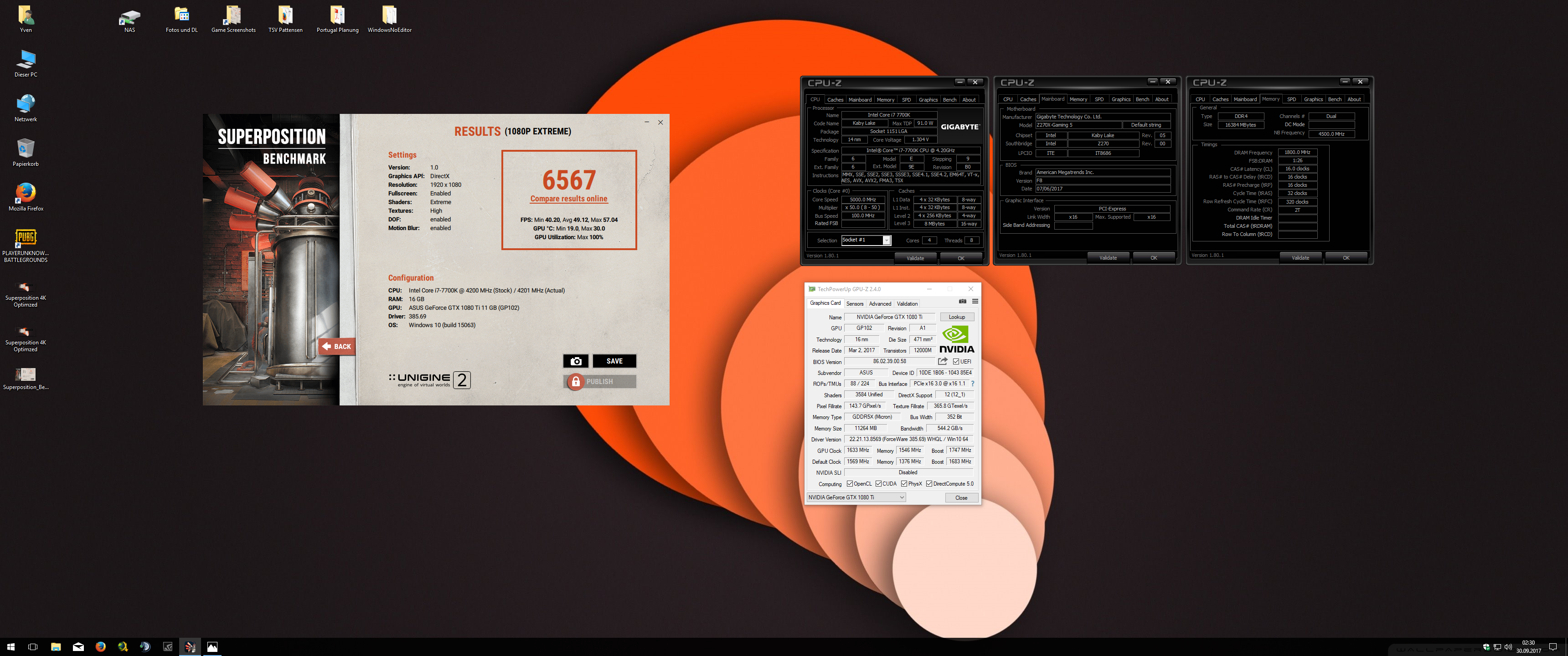1568x656 pixels.
Task: Open the volume icon in system tray
Action: (x=1508, y=647)
